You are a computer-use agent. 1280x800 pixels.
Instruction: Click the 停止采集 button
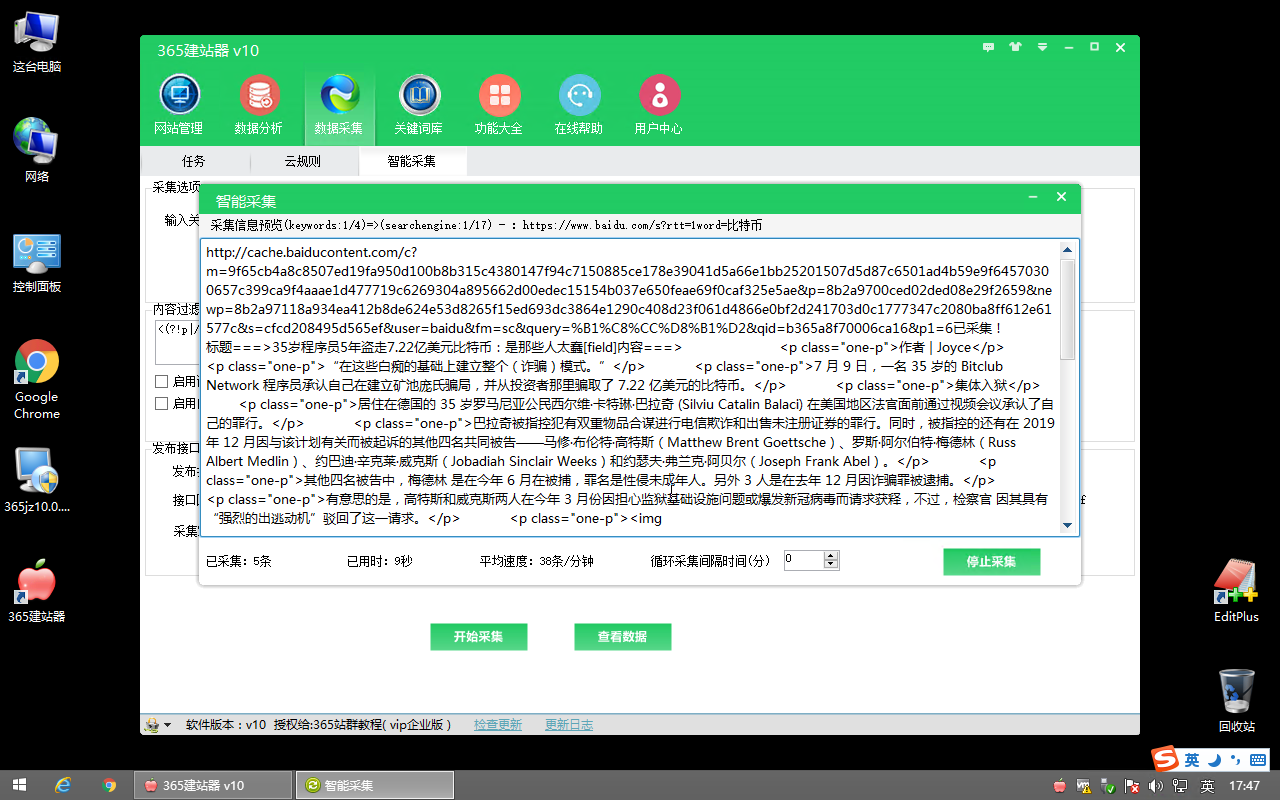[x=991, y=562]
